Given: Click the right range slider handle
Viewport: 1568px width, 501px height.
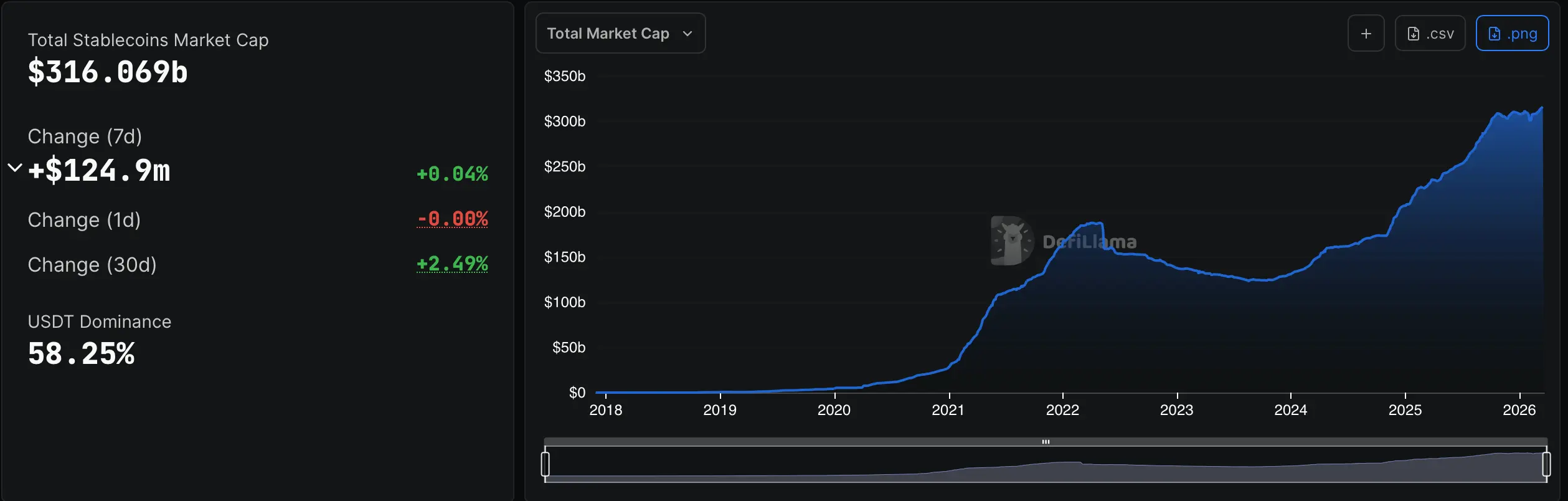Looking at the screenshot, I should point(1547,463).
